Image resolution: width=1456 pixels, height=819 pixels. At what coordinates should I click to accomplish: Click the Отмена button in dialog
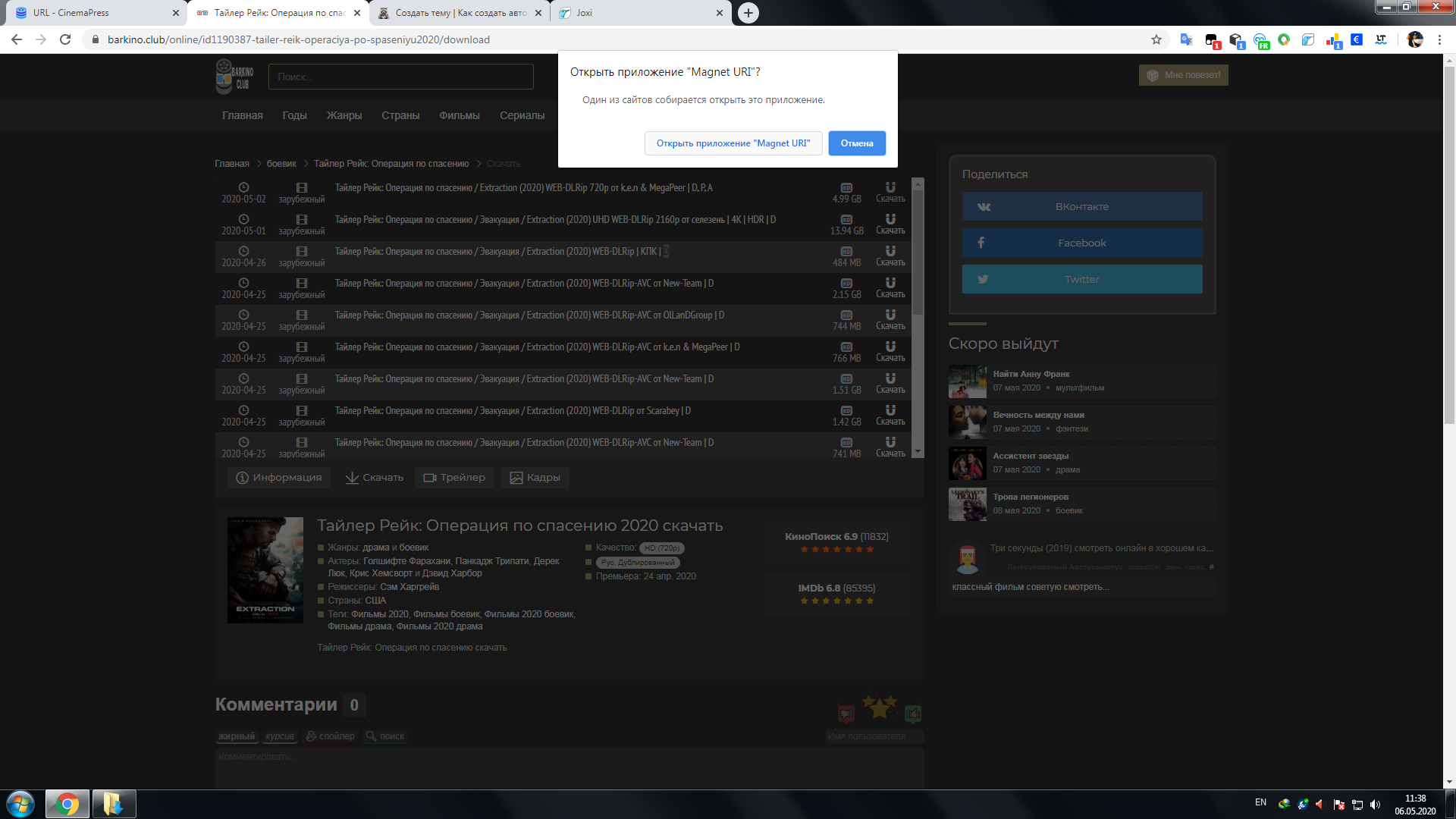(x=857, y=143)
